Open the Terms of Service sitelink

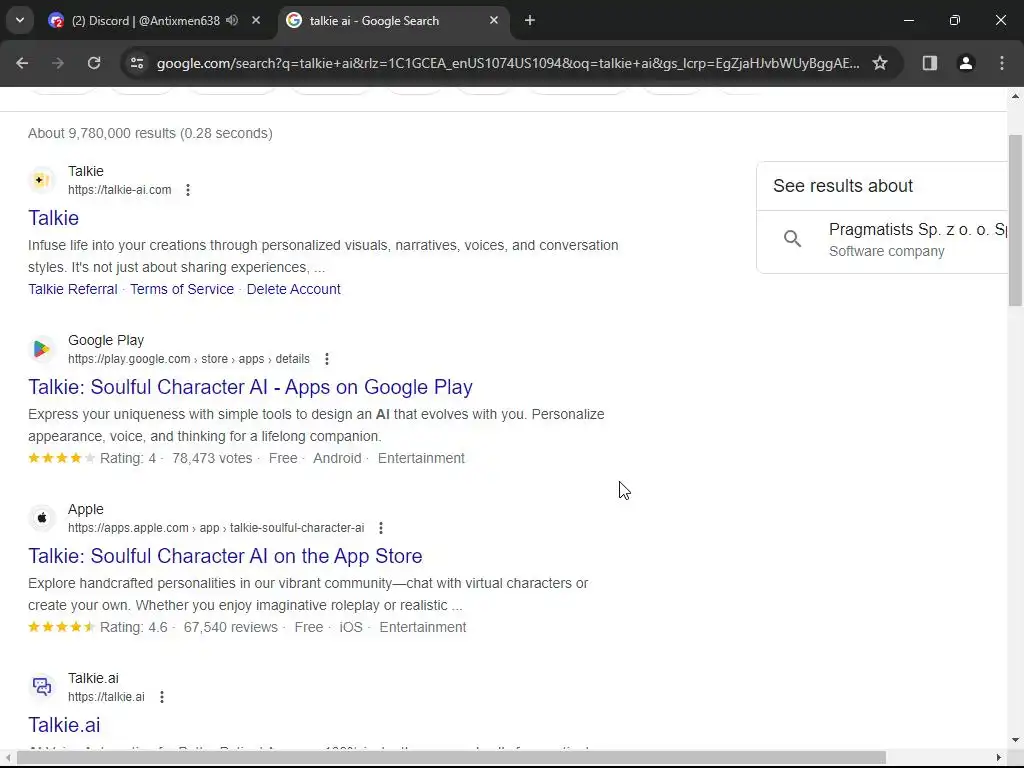pos(182,289)
